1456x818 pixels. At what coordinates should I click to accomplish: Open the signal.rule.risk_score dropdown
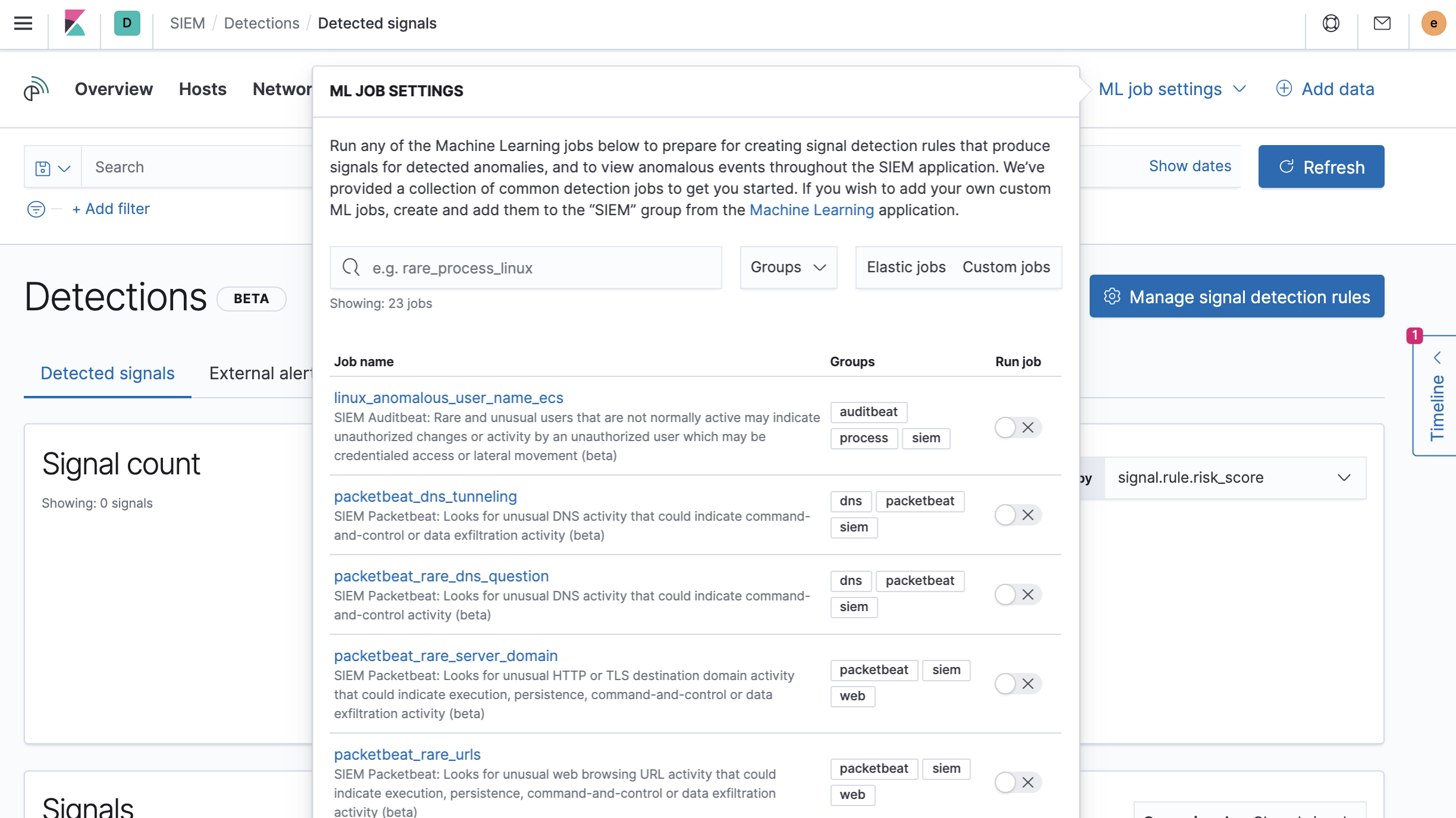tap(1235, 477)
